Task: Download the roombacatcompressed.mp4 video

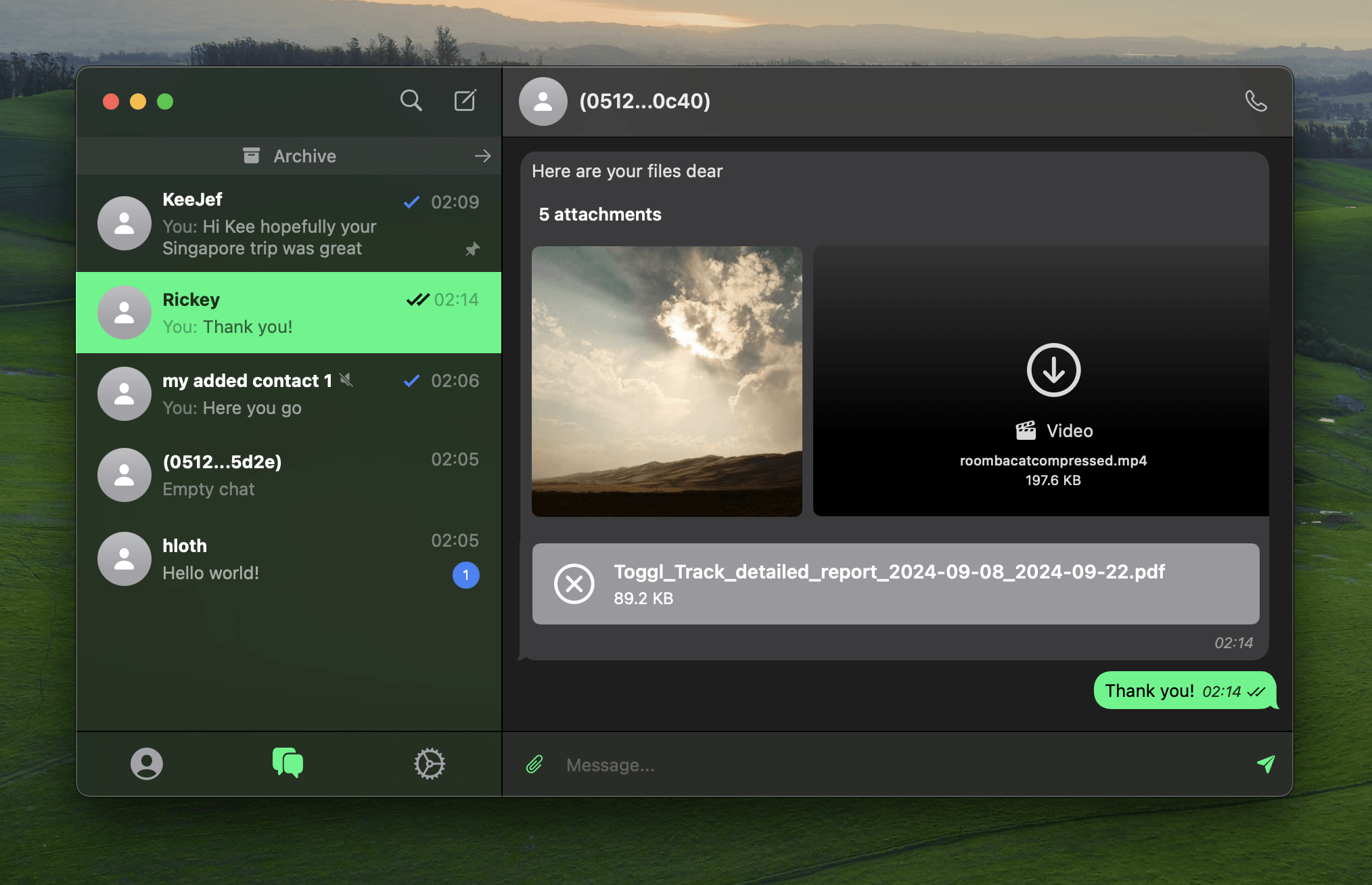Action: click(1053, 370)
